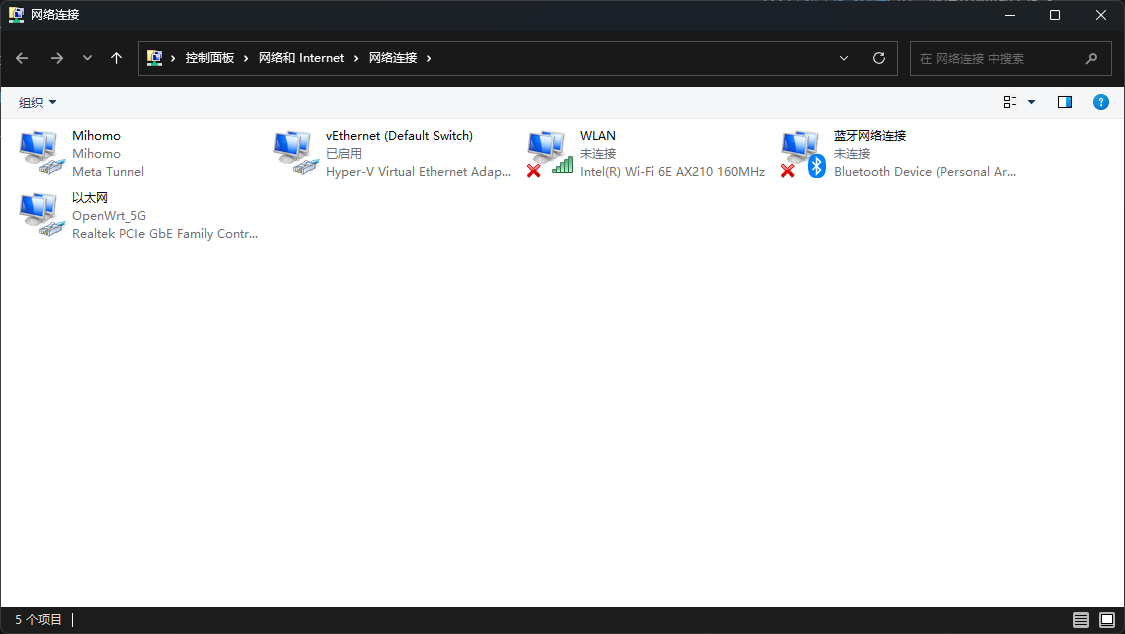This screenshot has width=1125, height=634.
Task: Refresh the network connections list
Action: [879, 58]
